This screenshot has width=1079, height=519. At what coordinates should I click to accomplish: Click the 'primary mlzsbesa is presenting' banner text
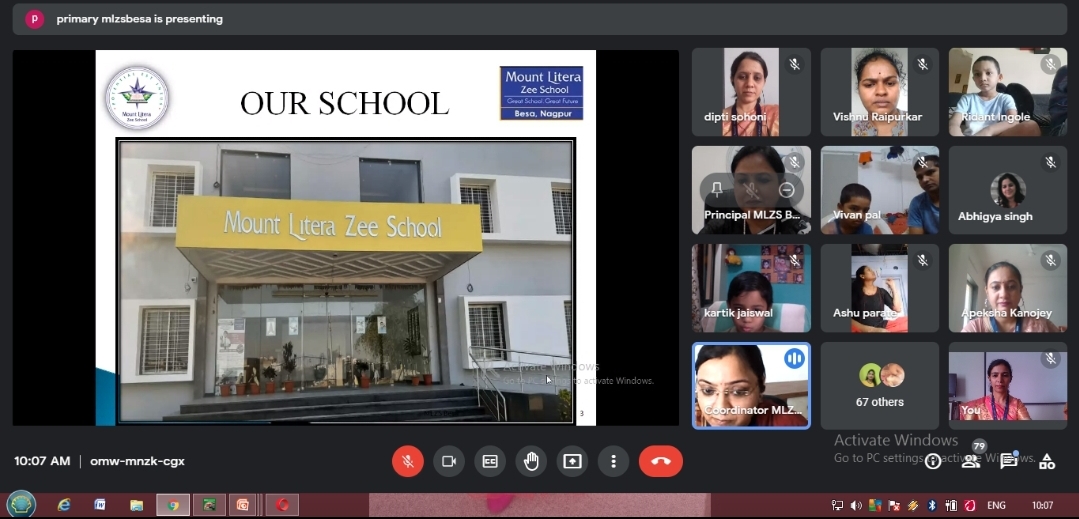[x=140, y=19]
